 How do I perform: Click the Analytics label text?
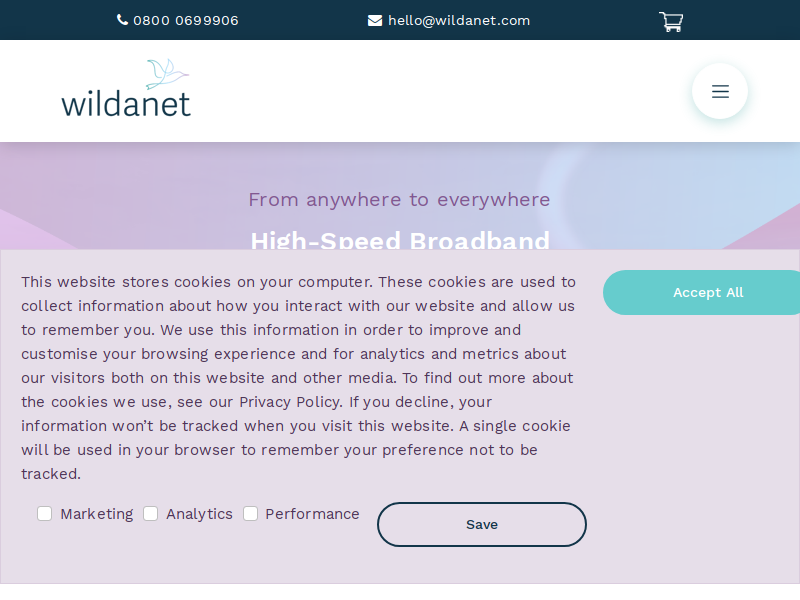199,514
